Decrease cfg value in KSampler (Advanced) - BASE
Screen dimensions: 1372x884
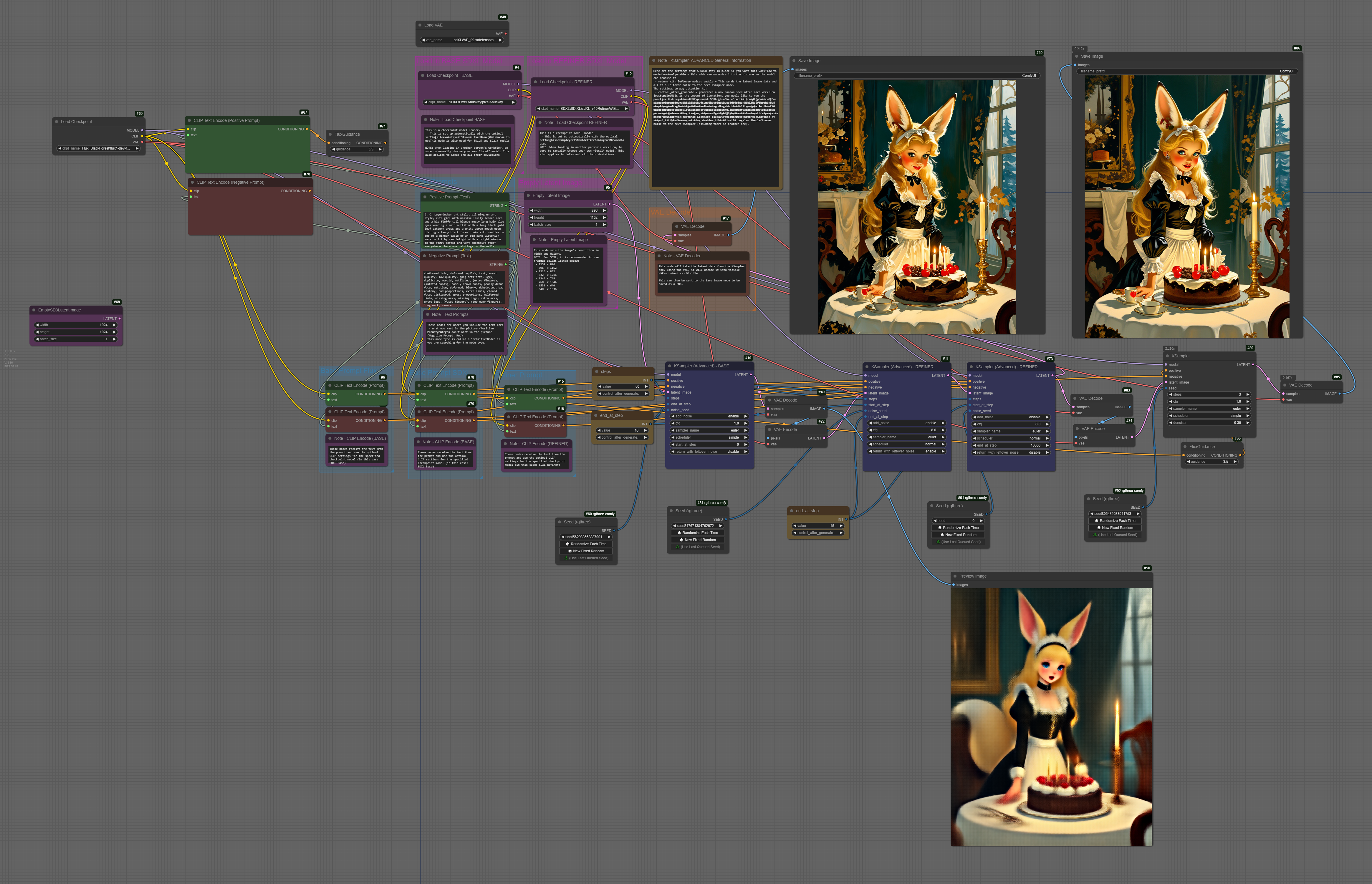click(x=673, y=423)
